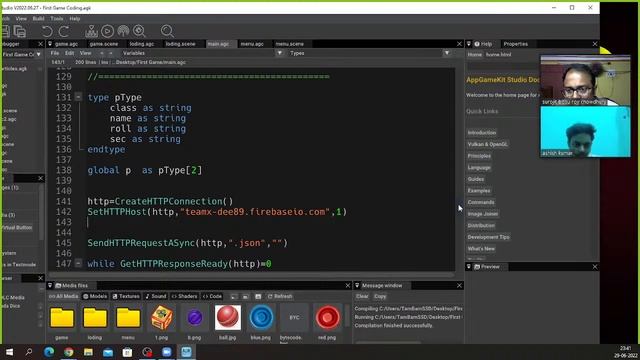Launch Microsoft Edge from taskbar
Image resolution: width=640 pixels, height=360 pixels.
click(x=49, y=352)
